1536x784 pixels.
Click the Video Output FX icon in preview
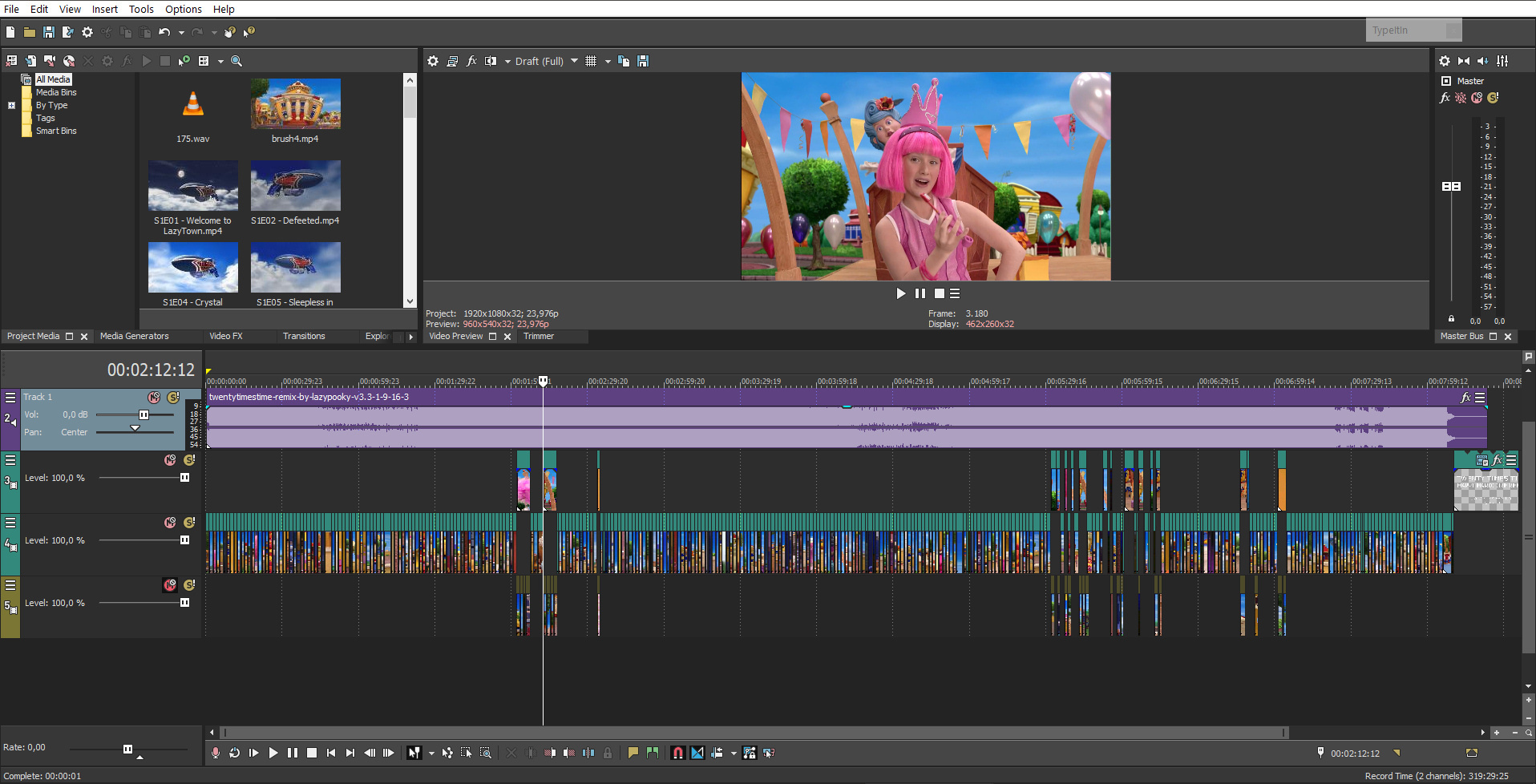[x=471, y=61]
